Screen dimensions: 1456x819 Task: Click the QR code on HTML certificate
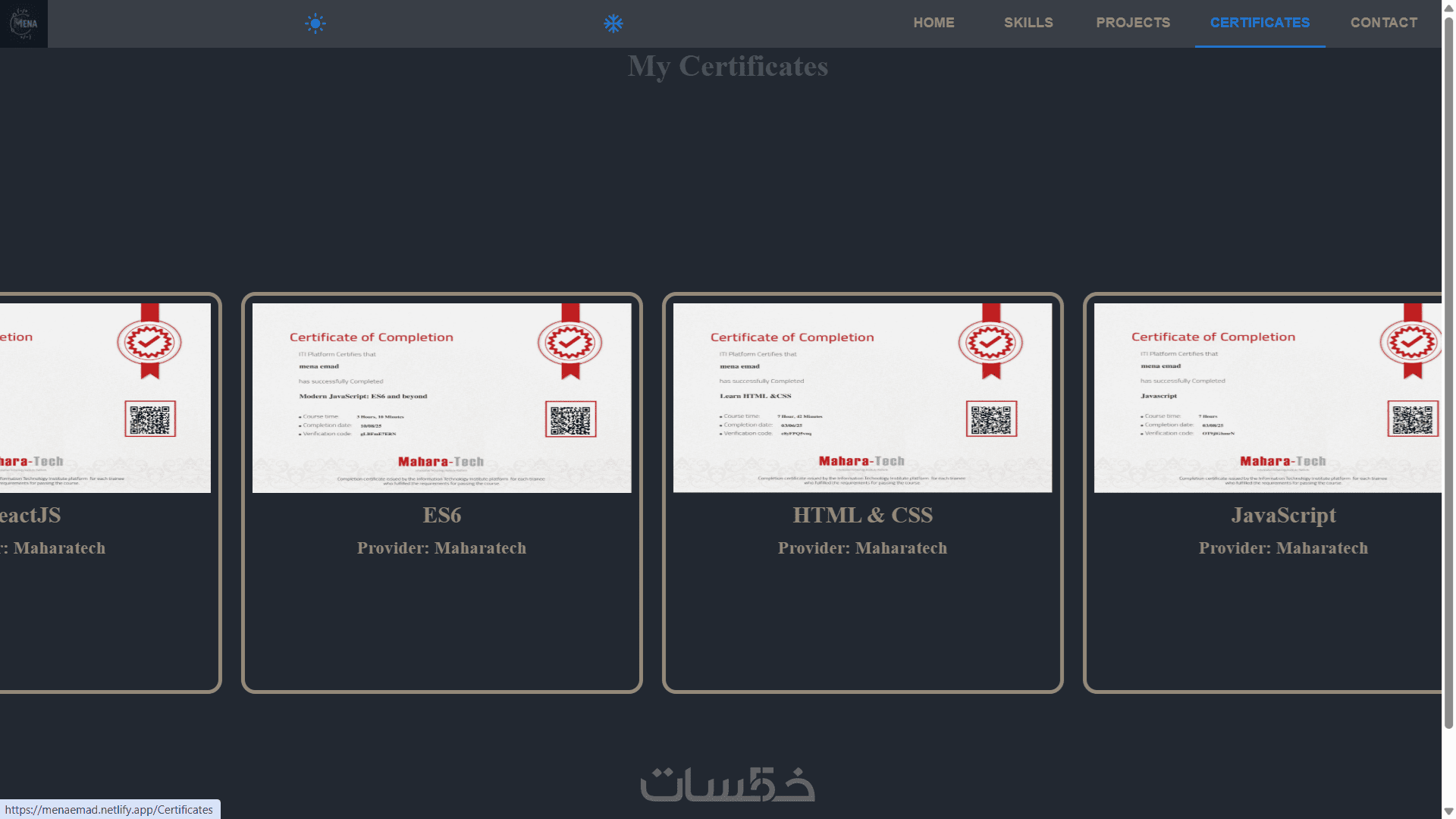(x=991, y=419)
